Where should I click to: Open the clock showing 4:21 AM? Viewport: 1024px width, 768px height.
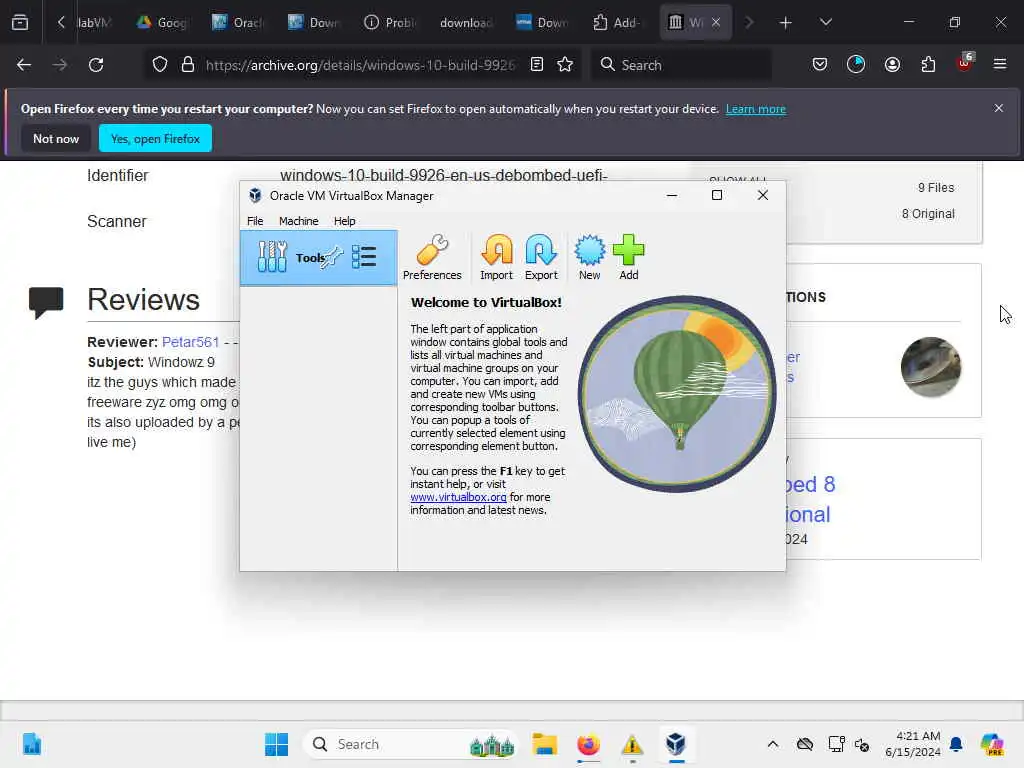(x=913, y=744)
